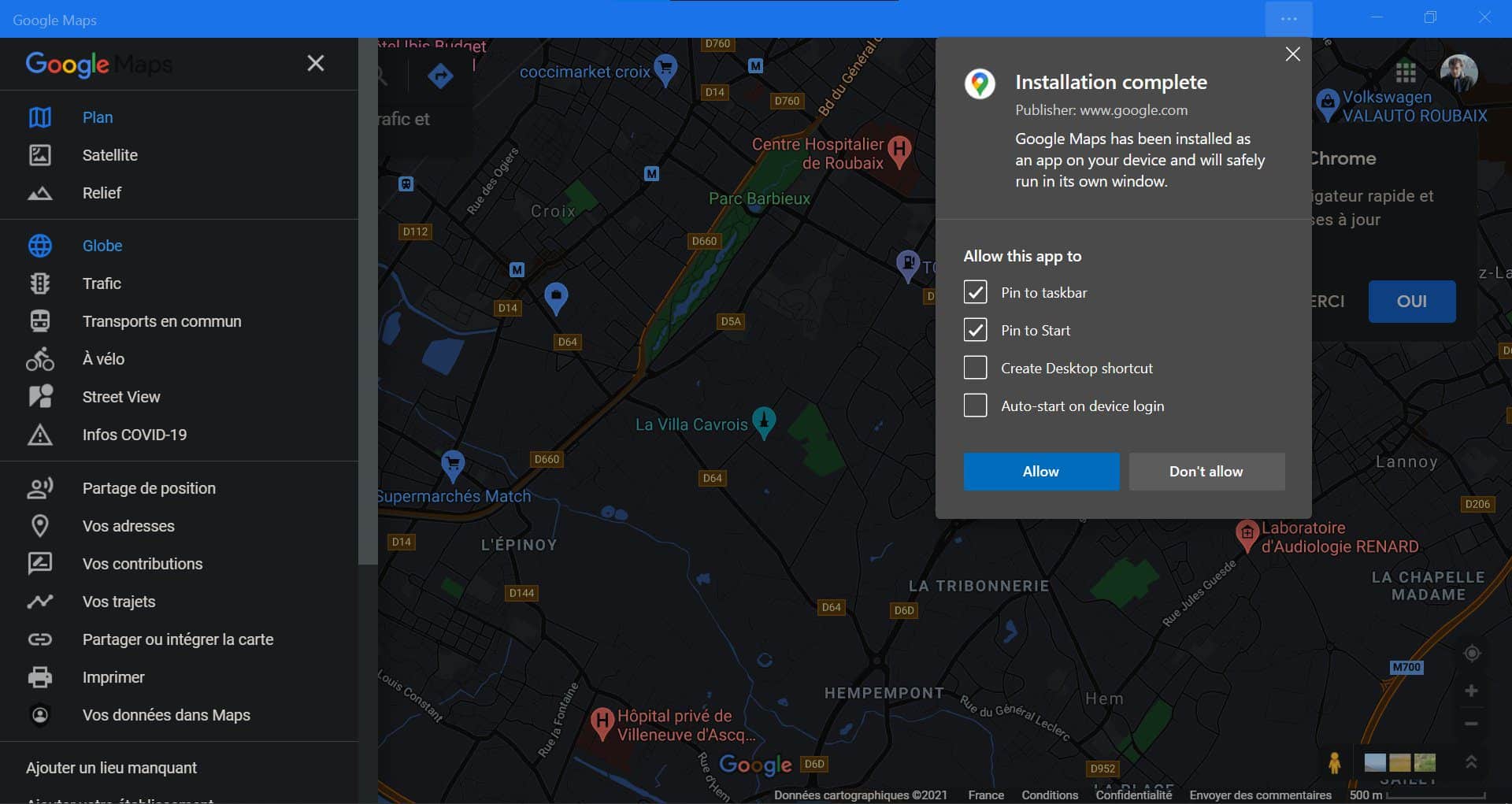The height and width of the screenshot is (804, 1512).
Task: Click the blue pin marker near Croix
Action: click(x=556, y=298)
